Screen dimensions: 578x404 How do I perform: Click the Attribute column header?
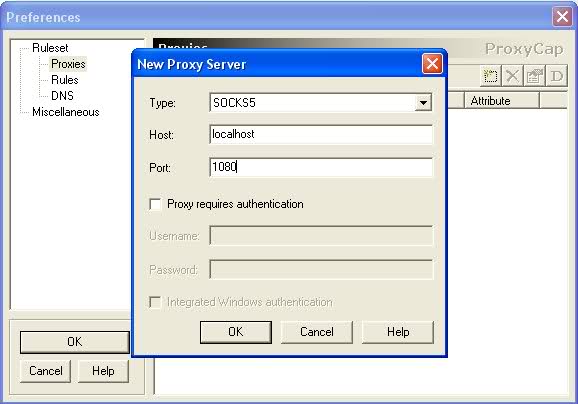(x=502, y=101)
